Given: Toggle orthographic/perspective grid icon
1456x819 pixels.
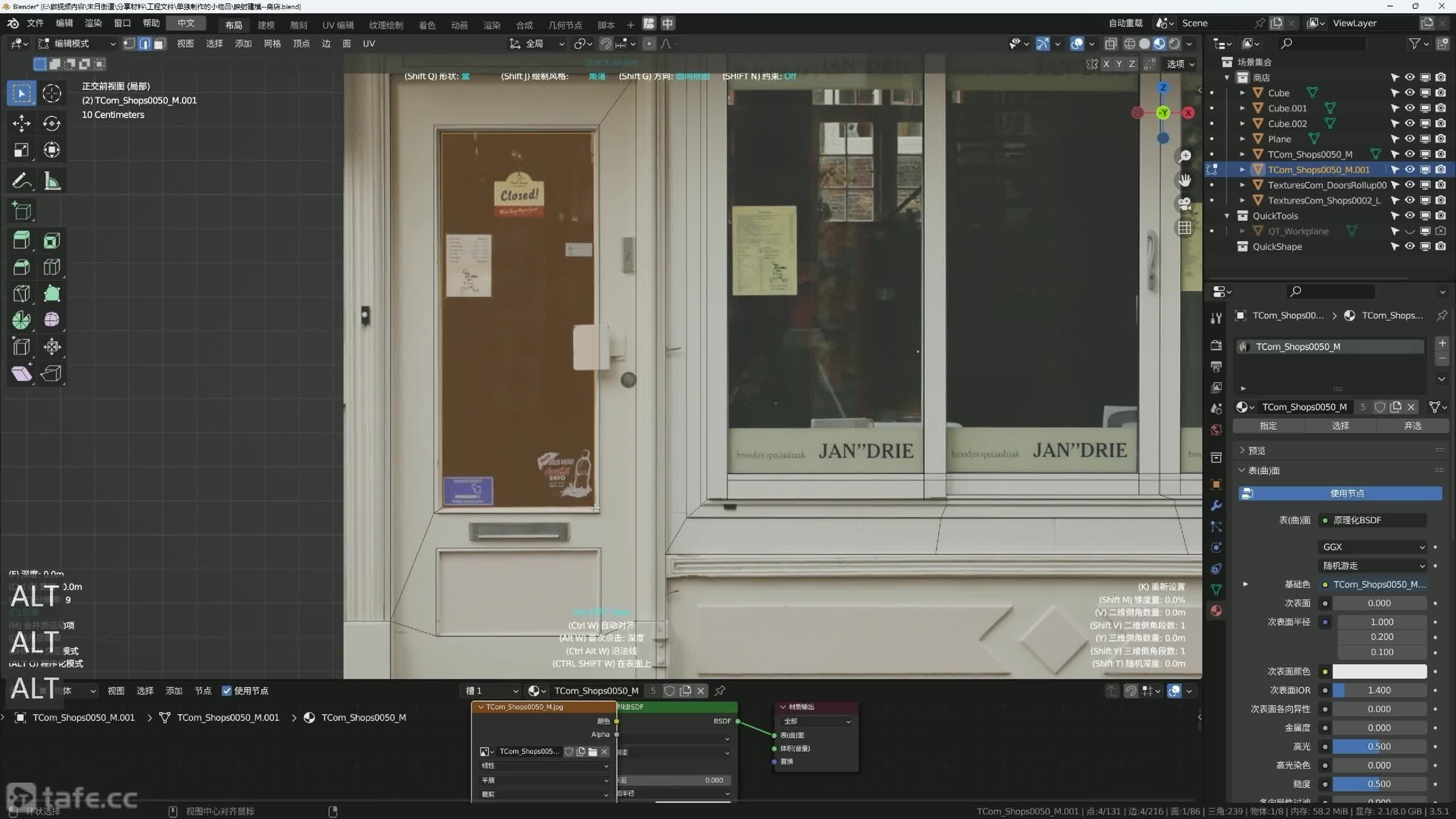Looking at the screenshot, I should click(x=1185, y=228).
